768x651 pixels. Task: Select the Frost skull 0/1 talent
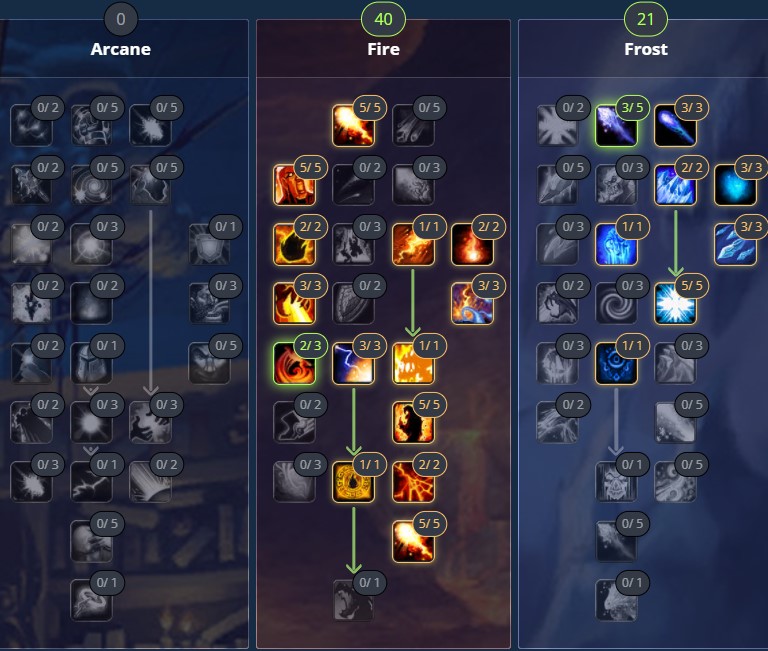pyautogui.click(x=616, y=482)
